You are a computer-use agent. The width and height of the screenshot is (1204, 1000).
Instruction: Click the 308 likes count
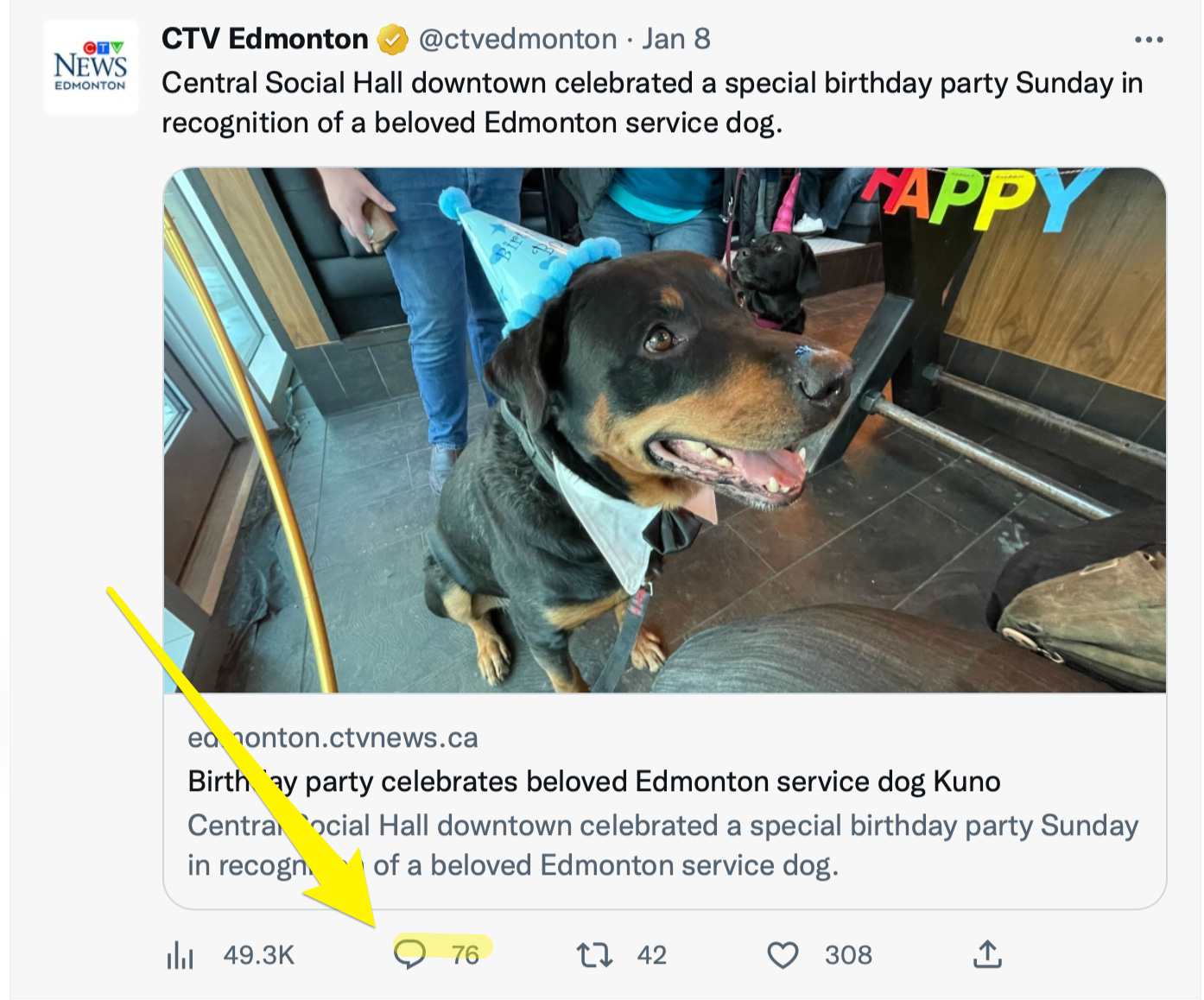847,955
